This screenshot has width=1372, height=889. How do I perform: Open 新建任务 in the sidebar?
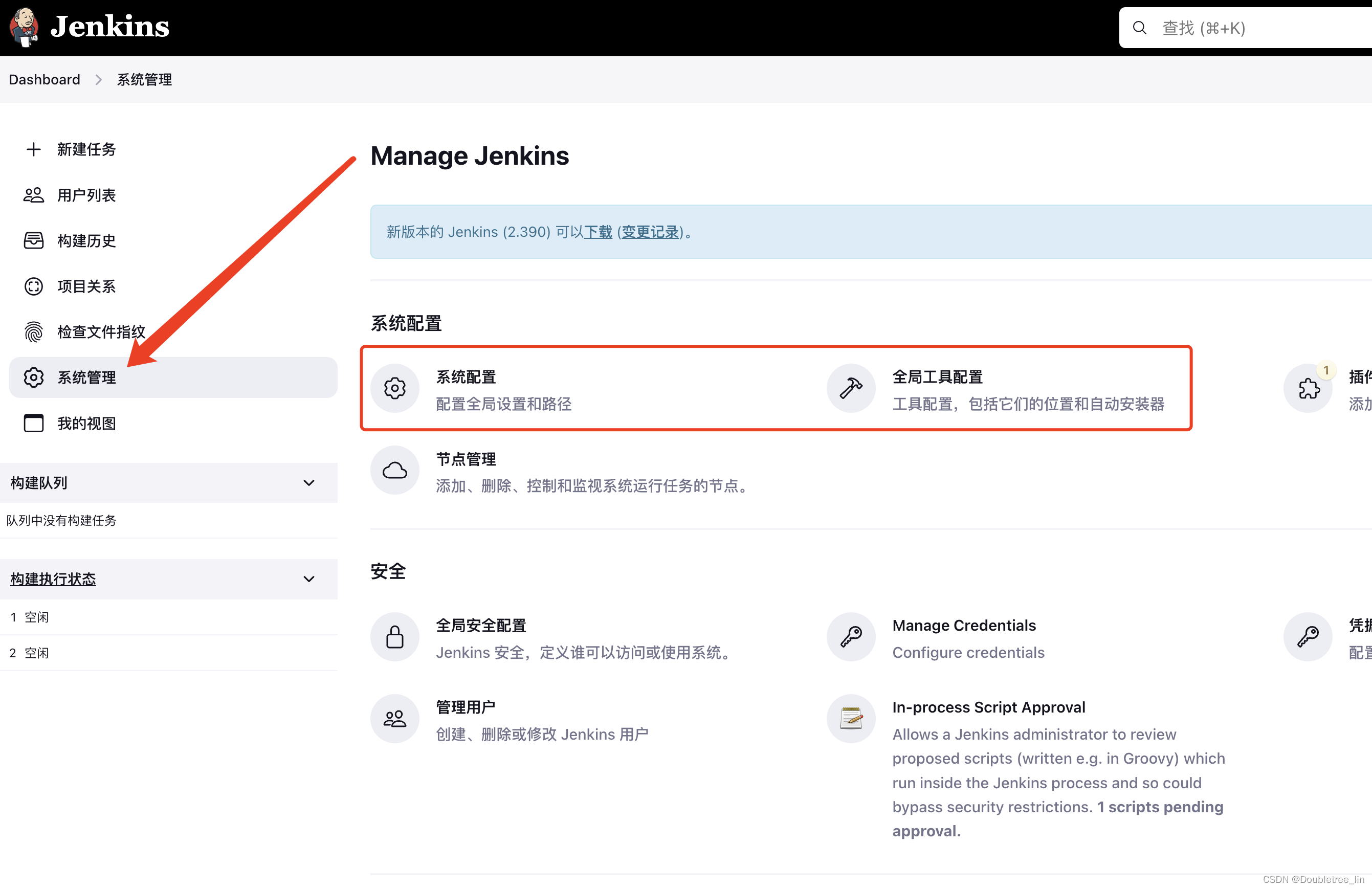86,150
